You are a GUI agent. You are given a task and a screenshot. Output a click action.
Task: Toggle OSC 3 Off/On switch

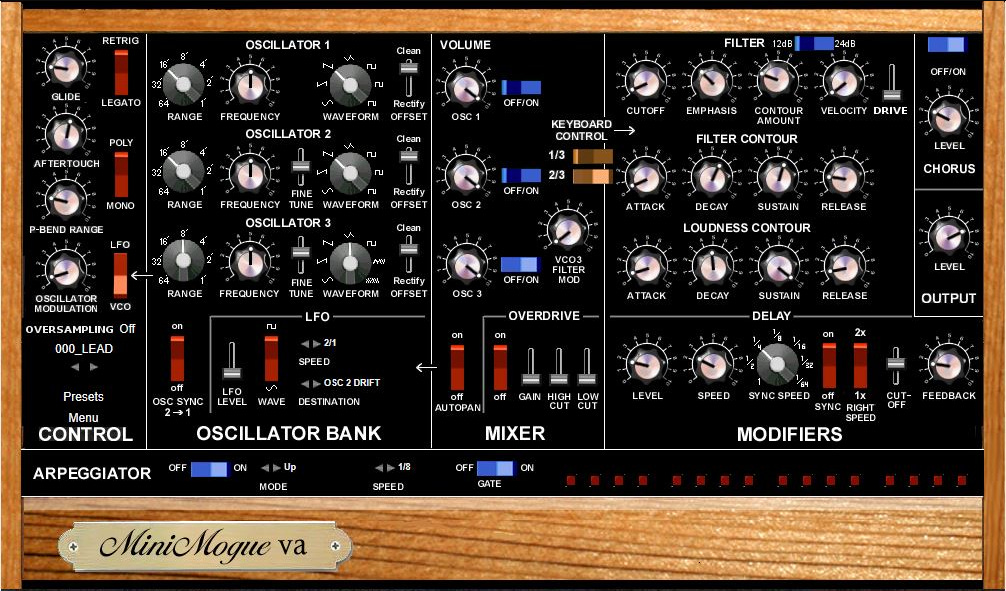[x=521, y=264]
